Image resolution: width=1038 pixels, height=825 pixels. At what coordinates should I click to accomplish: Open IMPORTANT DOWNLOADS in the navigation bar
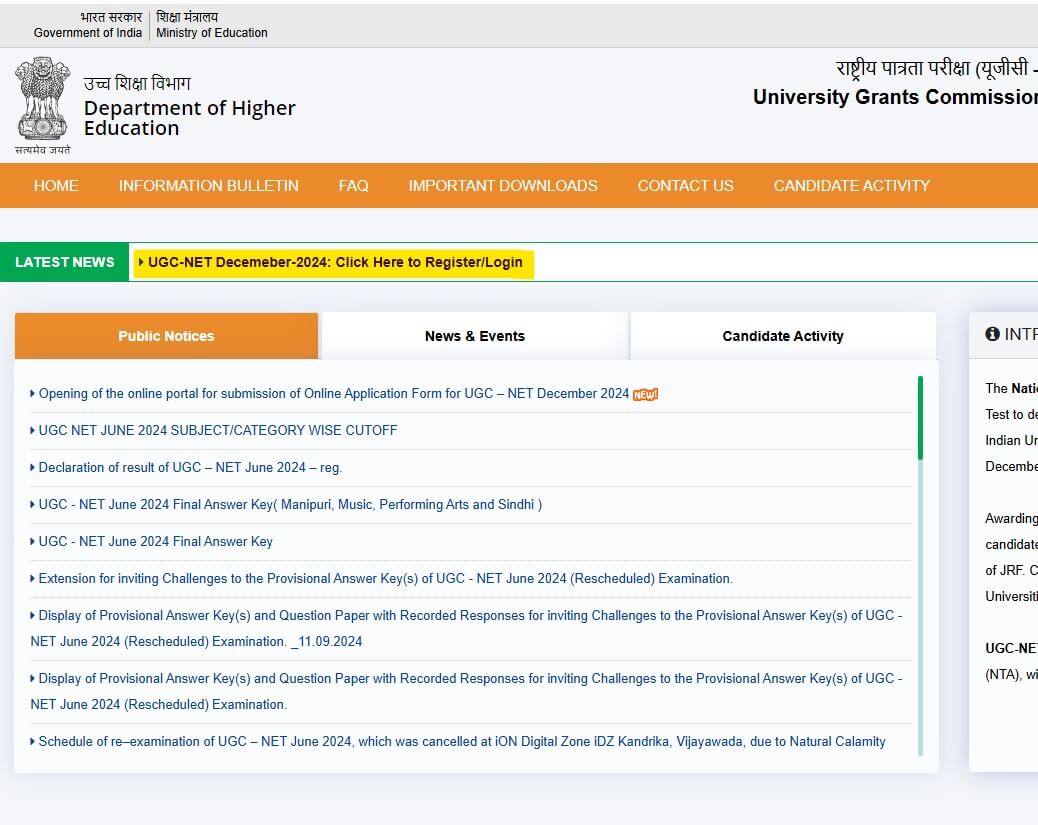(503, 185)
